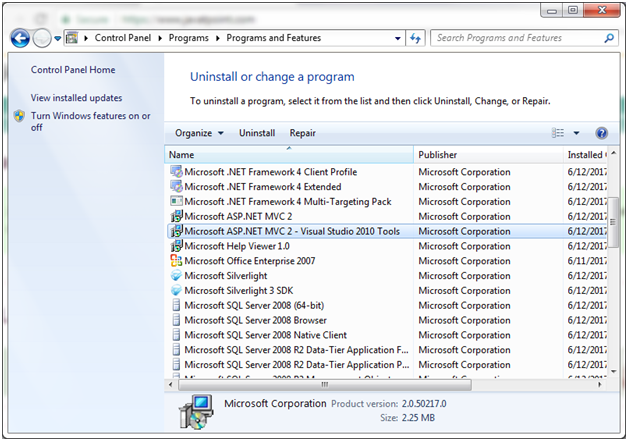
Task: Click SQL Server 2008 Native Client icon
Action: (x=176, y=335)
